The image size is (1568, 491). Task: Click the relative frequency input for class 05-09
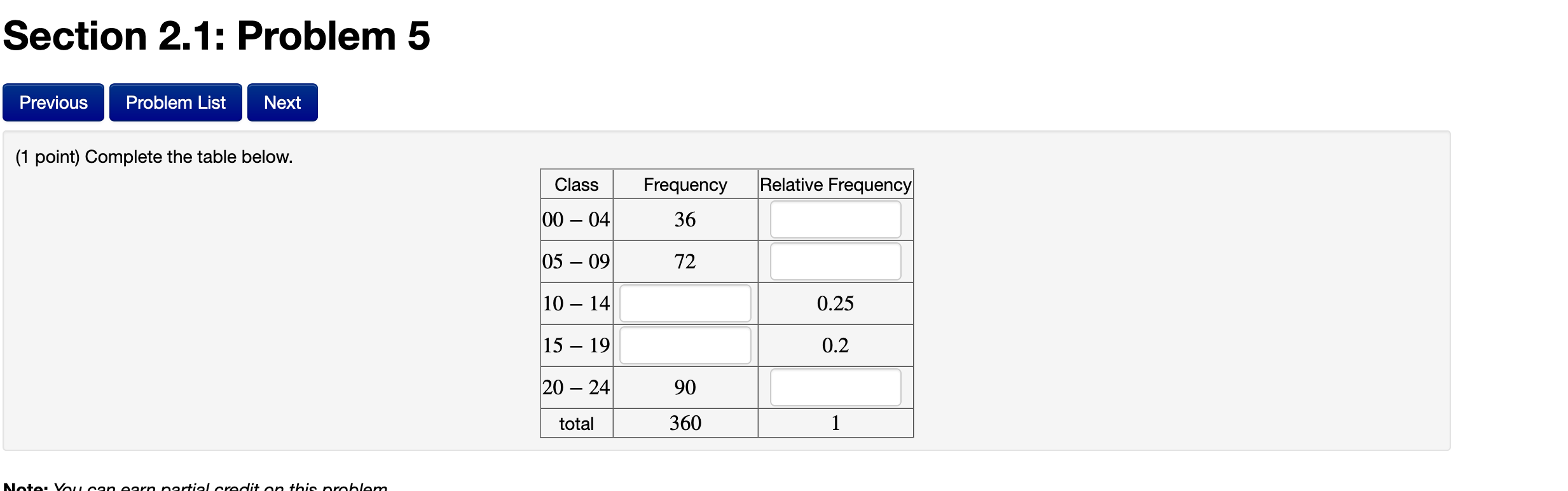pos(835,261)
